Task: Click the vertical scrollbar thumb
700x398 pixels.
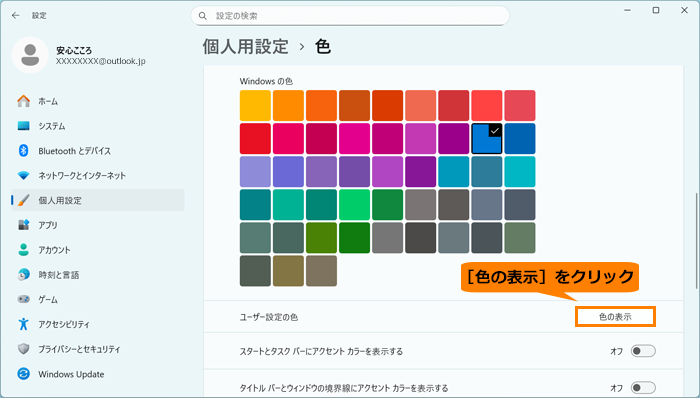Action: point(696,241)
